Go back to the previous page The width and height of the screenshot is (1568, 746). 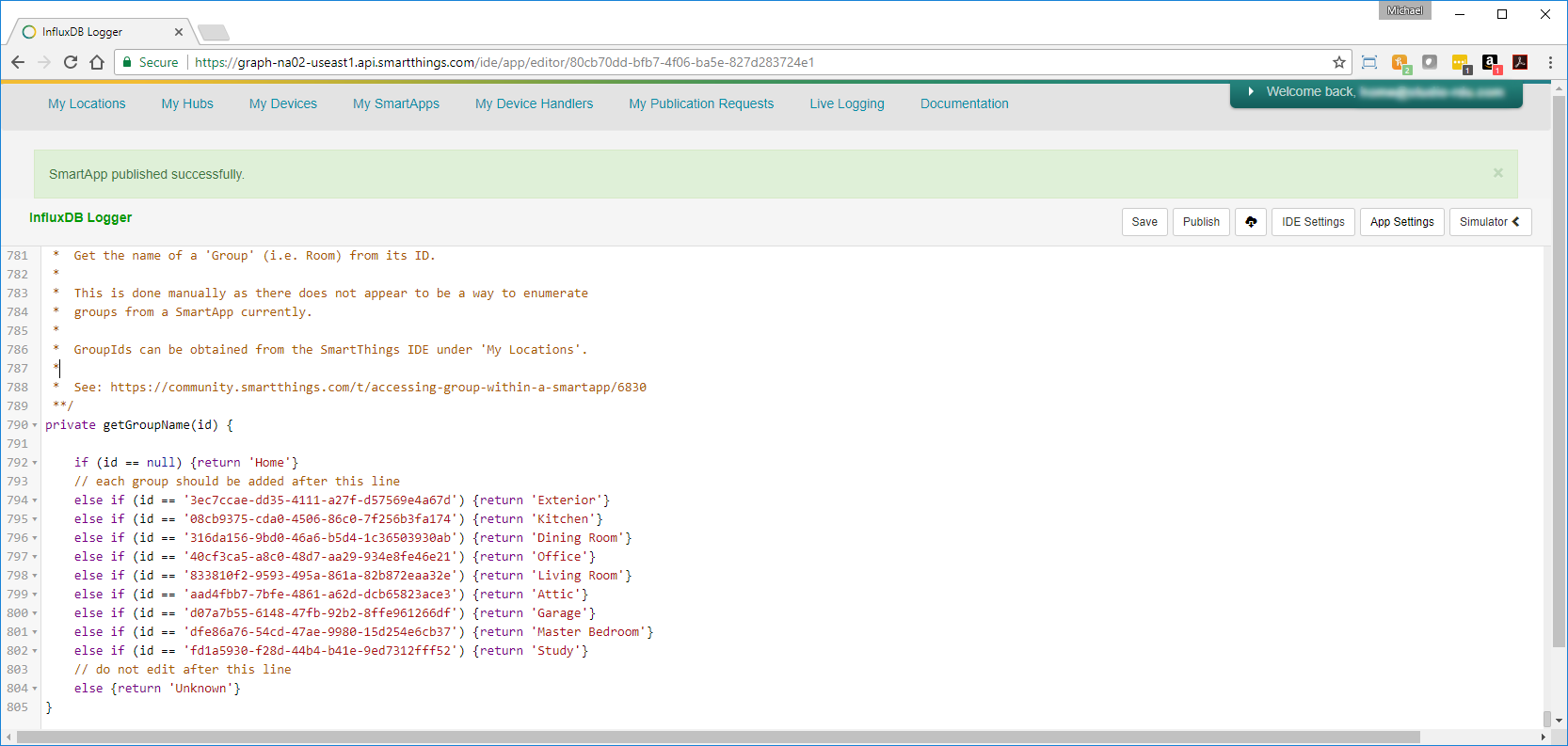pos(18,62)
